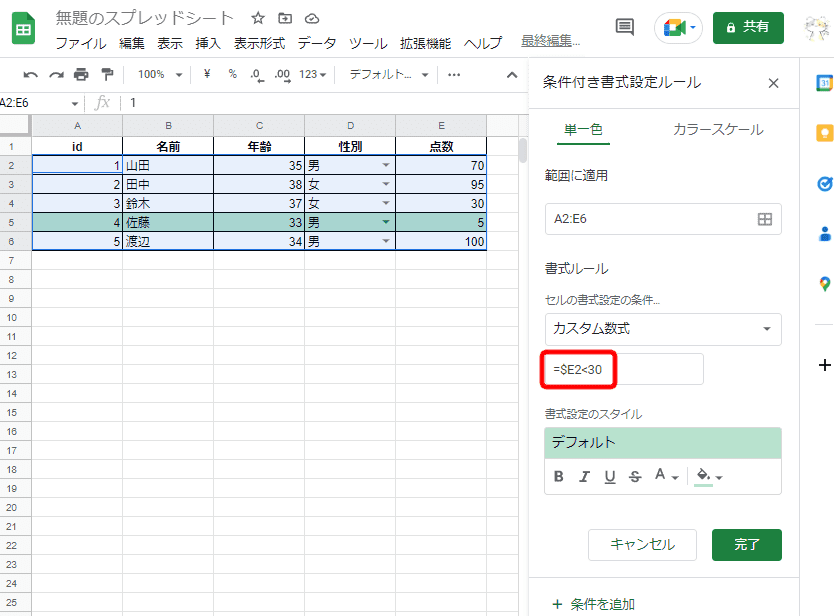Toggle italic in the formatting style section
834x616 pixels.
584,476
